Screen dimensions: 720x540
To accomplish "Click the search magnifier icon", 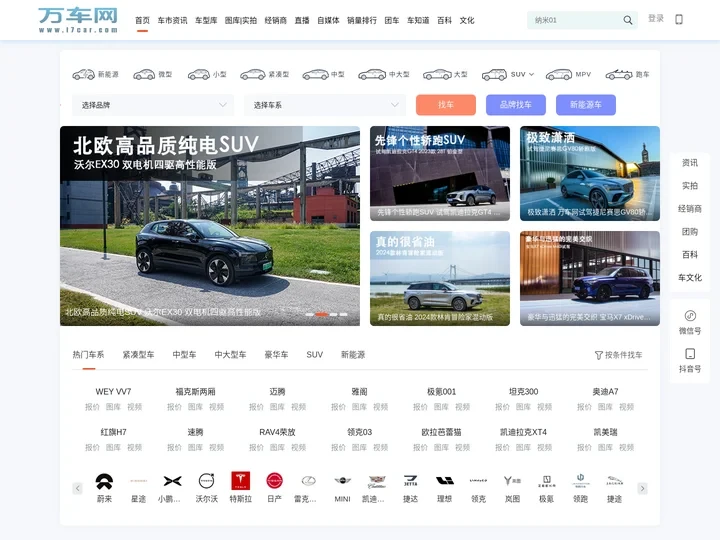I will pos(627,20).
